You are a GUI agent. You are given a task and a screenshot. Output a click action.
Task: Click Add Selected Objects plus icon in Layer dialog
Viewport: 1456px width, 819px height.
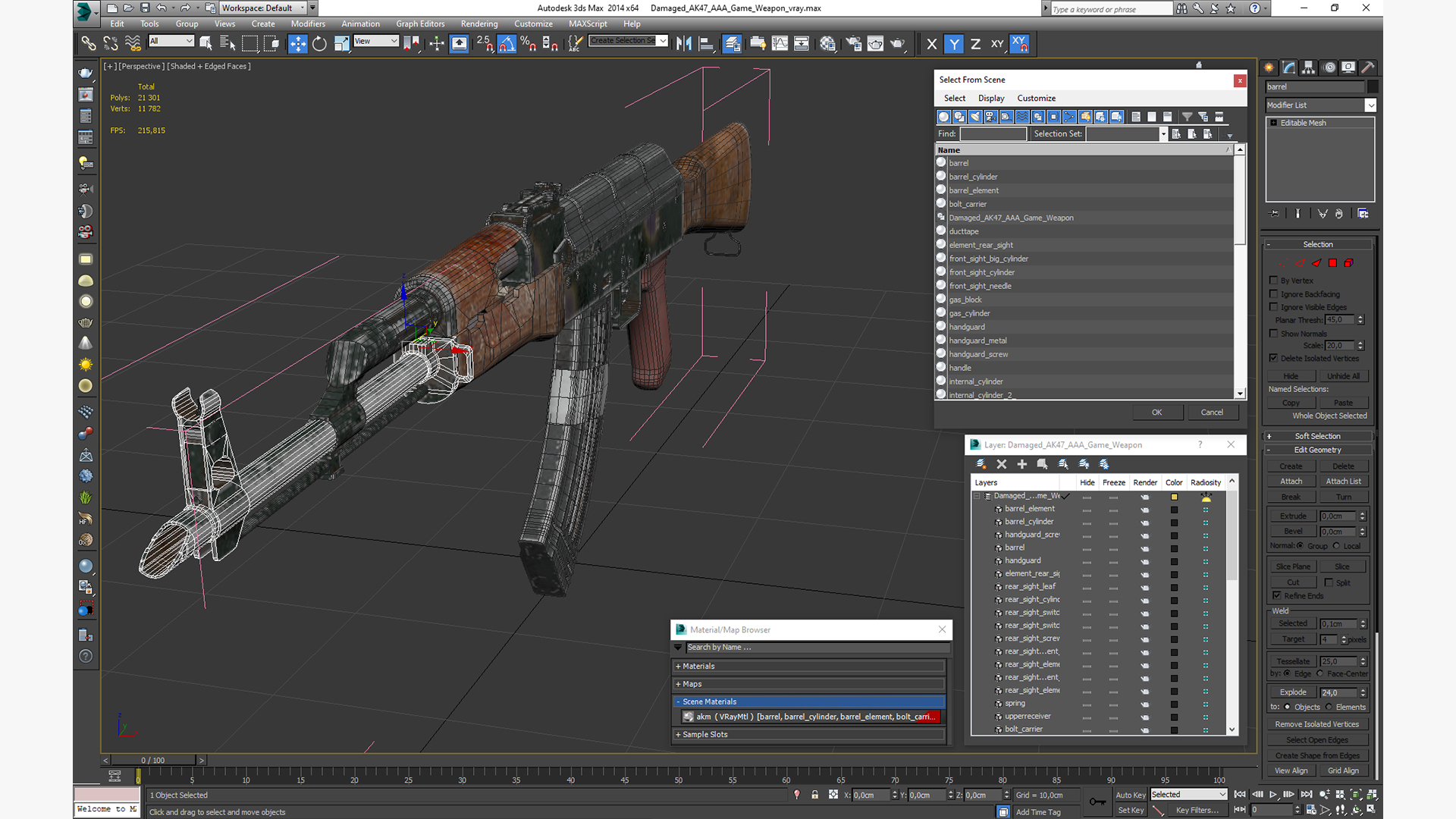(x=1021, y=464)
